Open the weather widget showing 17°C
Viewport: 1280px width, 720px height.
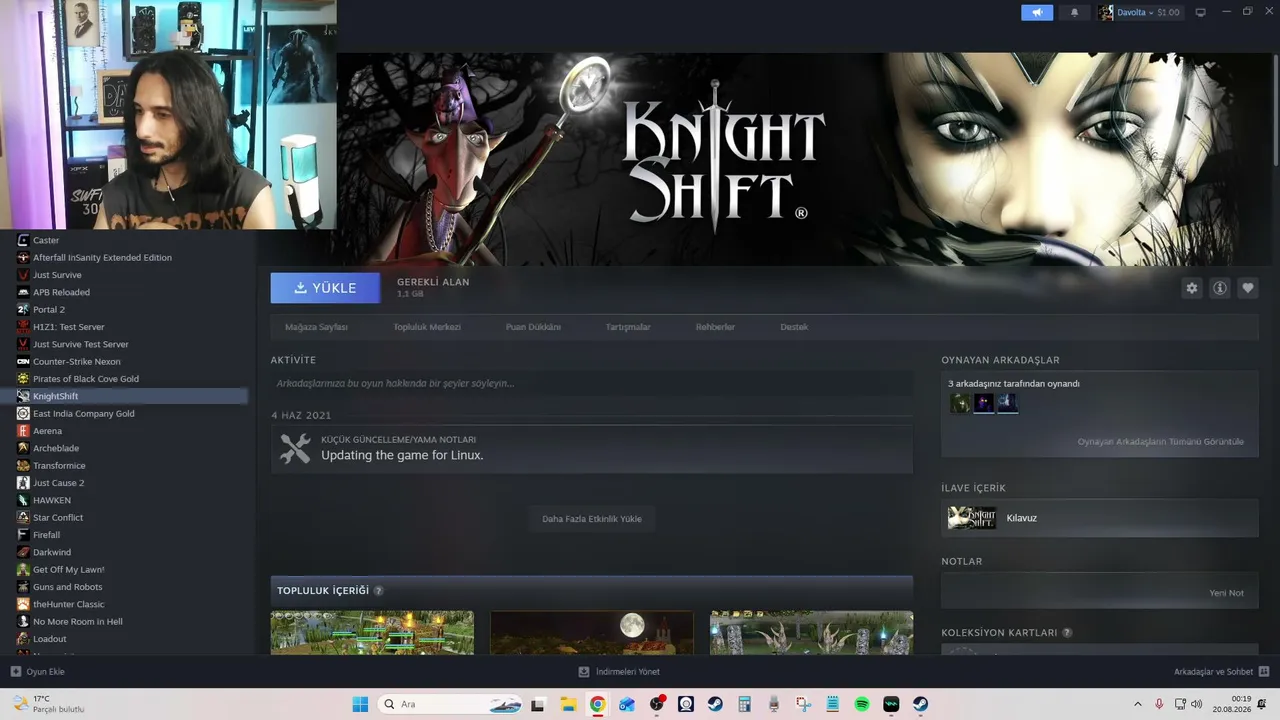pyautogui.click(x=48, y=704)
